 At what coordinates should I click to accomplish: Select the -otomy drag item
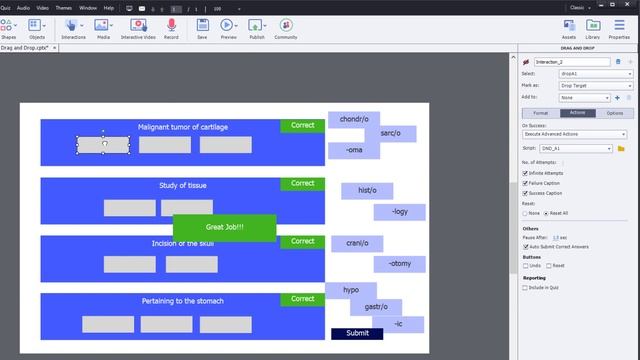(400, 264)
